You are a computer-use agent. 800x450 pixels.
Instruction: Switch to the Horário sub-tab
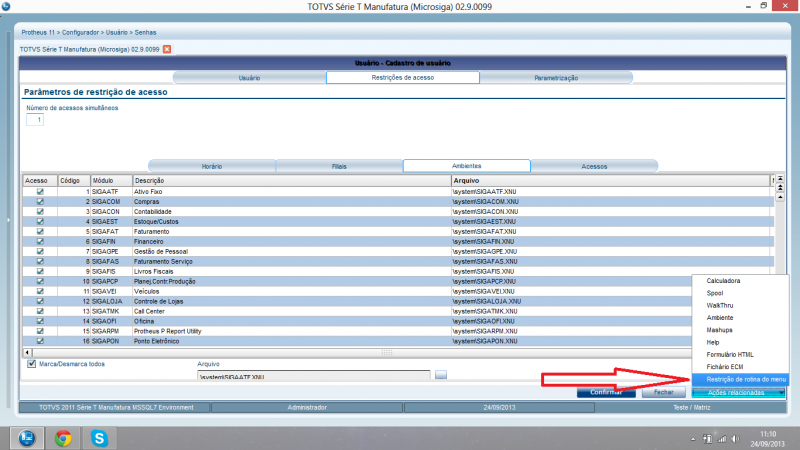pos(212,166)
